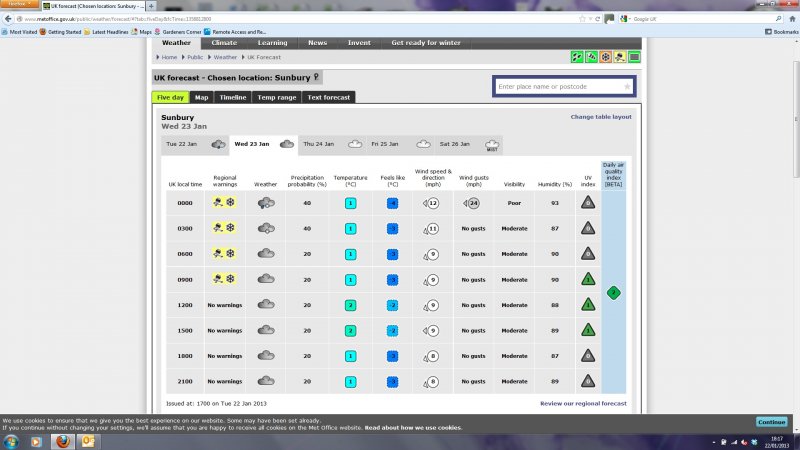Select the Tue 22 Jan day tab
This screenshot has height=450, width=800.
[x=195, y=144]
